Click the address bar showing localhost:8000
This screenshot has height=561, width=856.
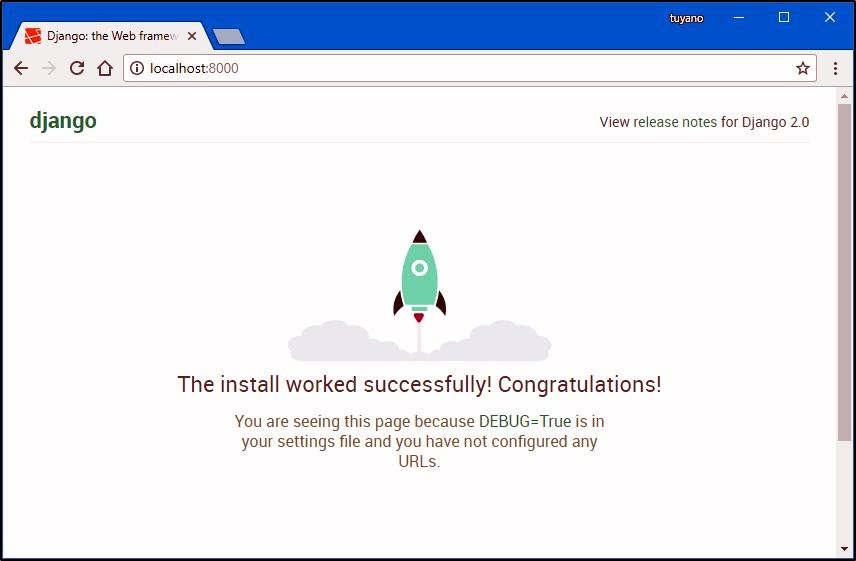click(450, 68)
